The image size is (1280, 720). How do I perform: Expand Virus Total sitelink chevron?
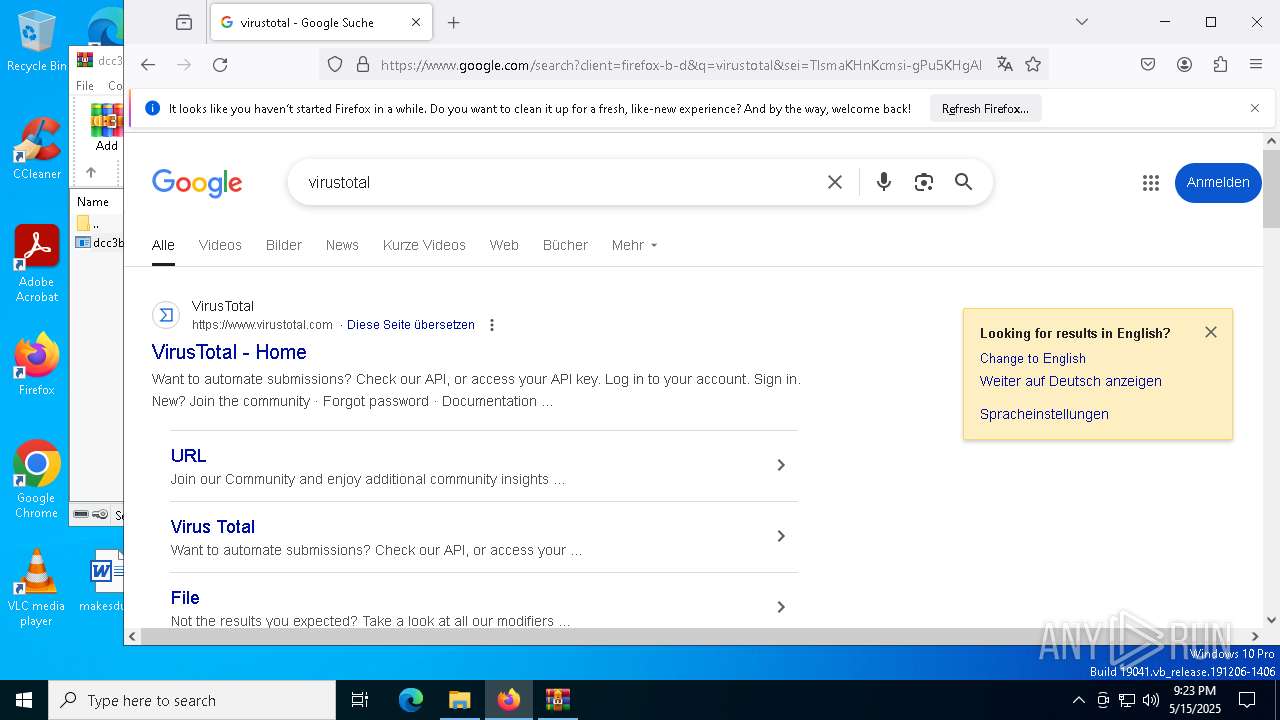coord(781,536)
